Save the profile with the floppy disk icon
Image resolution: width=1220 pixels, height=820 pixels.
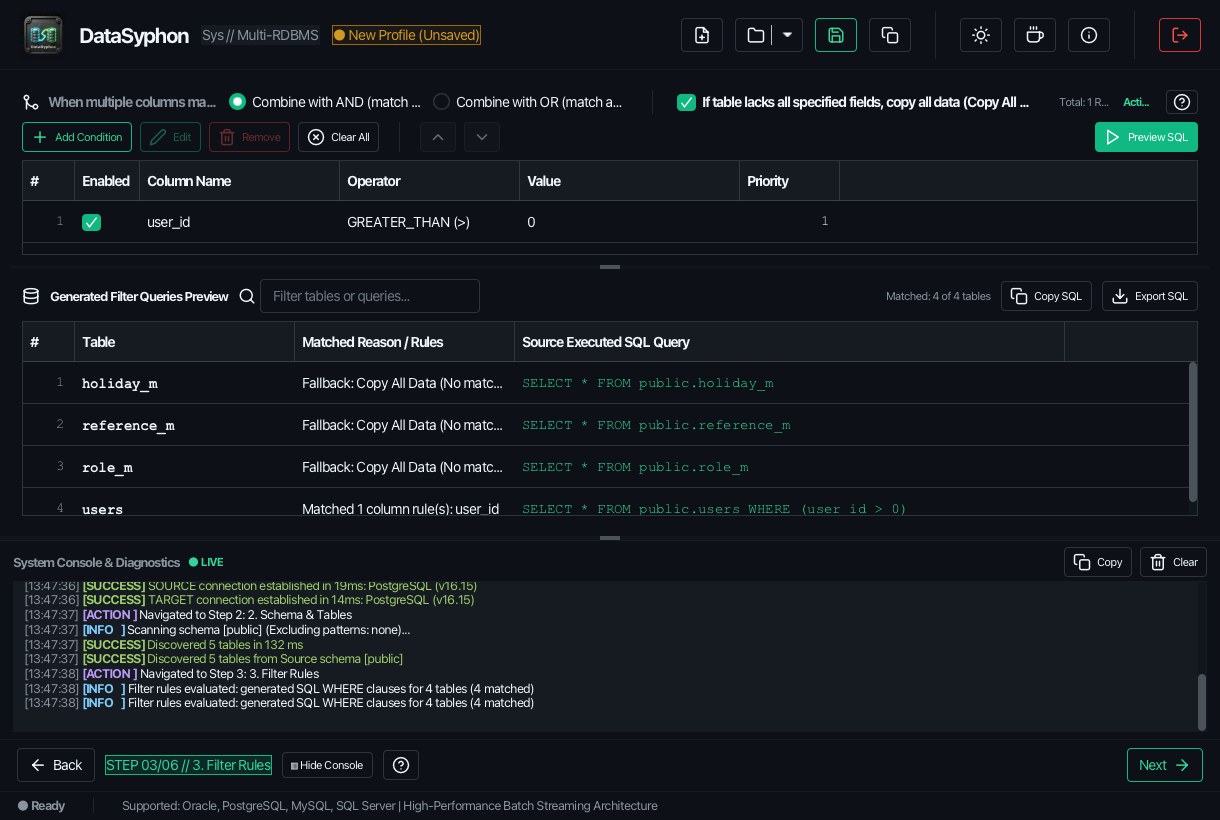point(836,35)
